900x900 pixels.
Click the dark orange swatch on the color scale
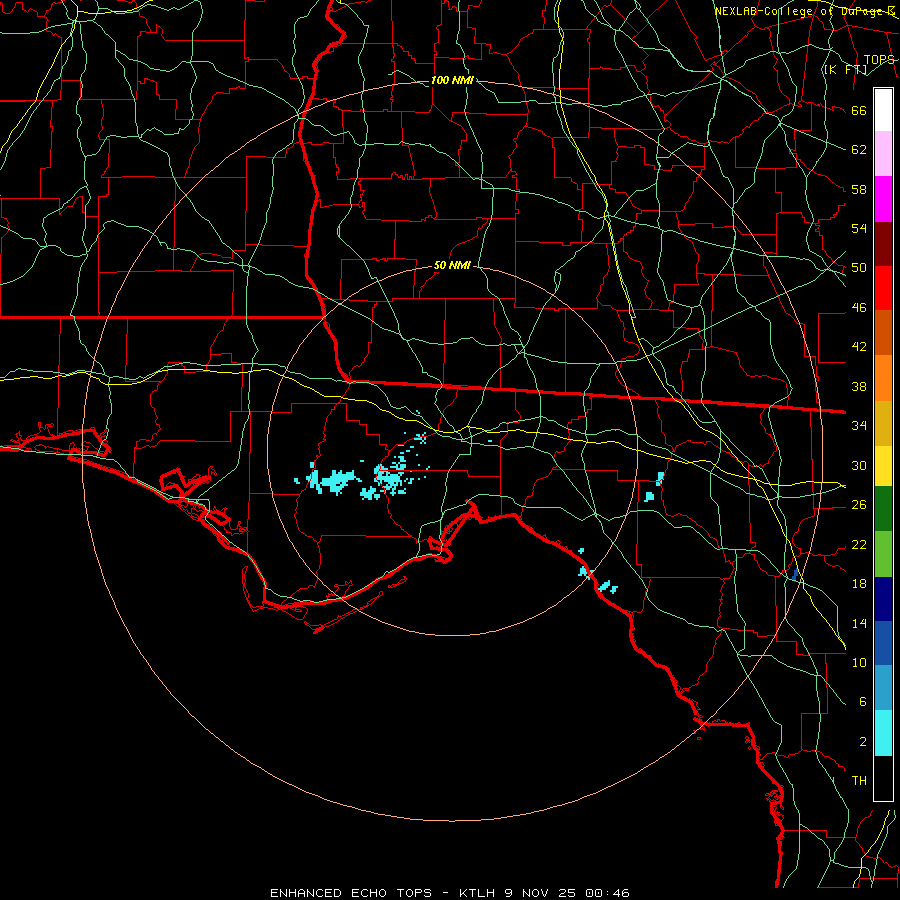click(x=883, y=333)
